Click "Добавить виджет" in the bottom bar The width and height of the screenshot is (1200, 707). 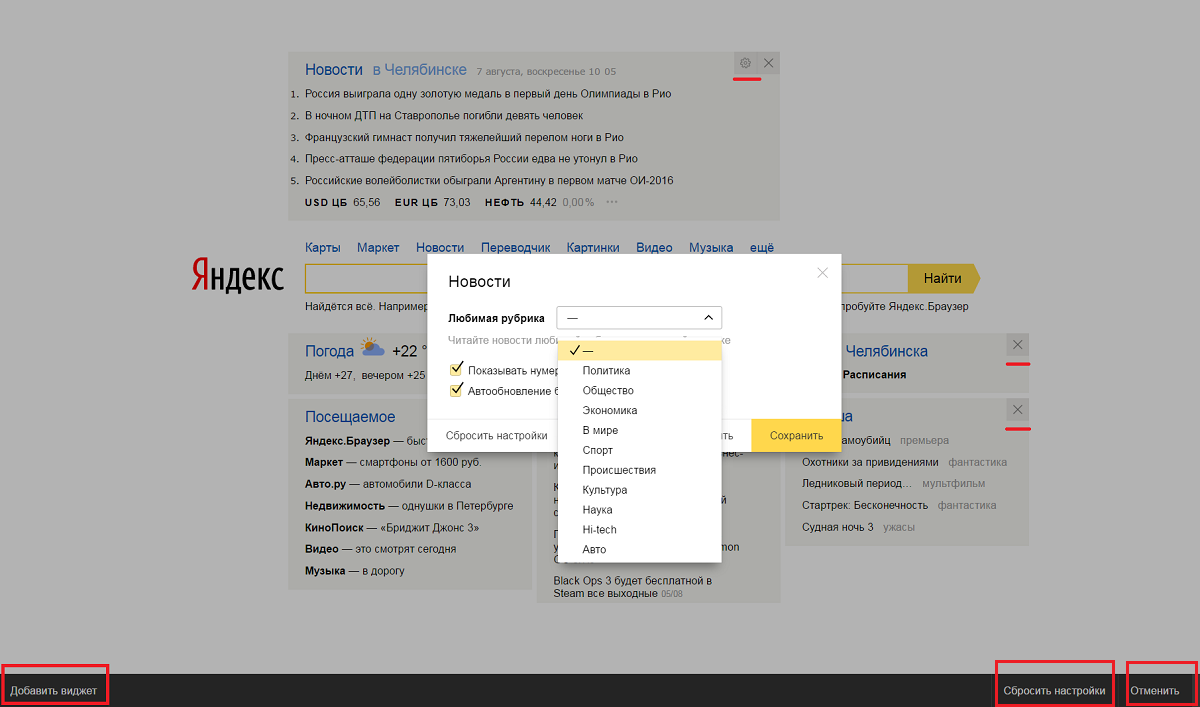click(x=54, y=691)
